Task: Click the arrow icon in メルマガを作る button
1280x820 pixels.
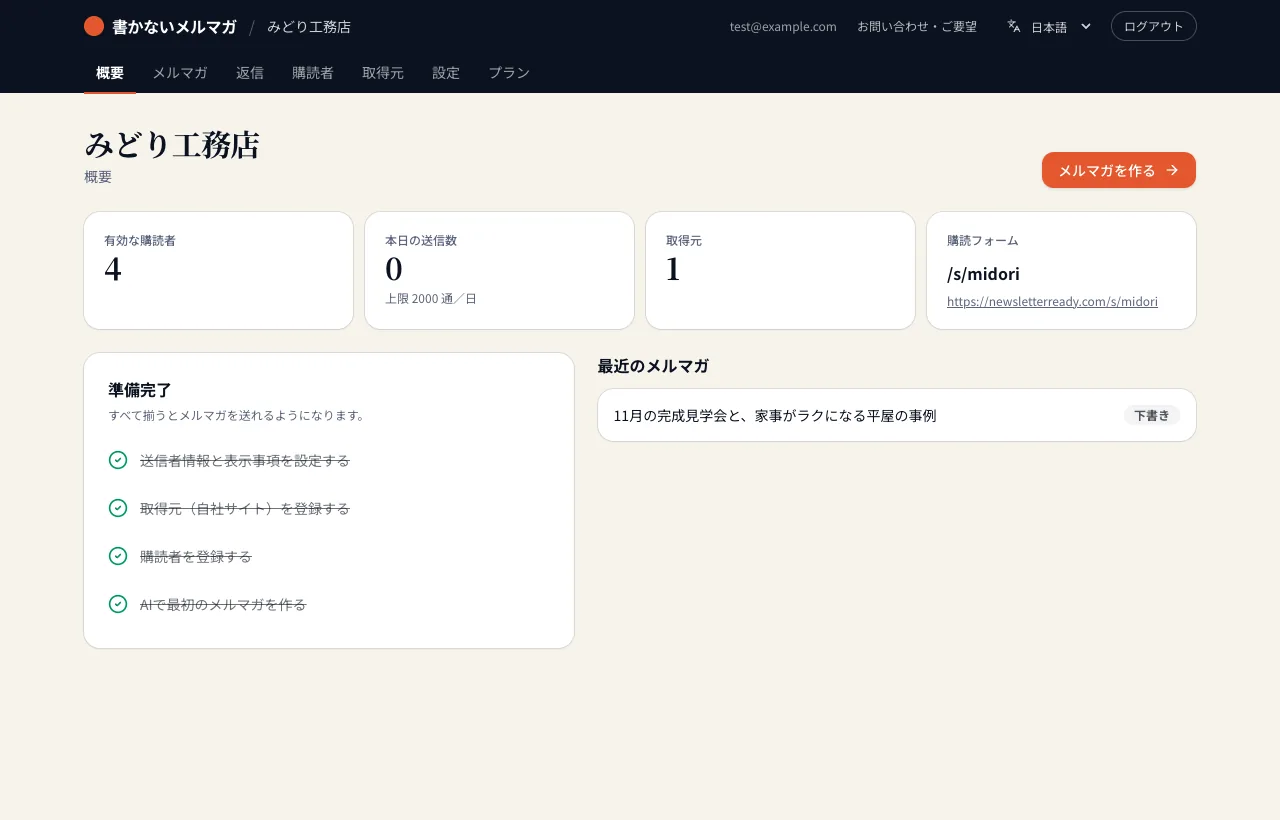Action: 1172,170
